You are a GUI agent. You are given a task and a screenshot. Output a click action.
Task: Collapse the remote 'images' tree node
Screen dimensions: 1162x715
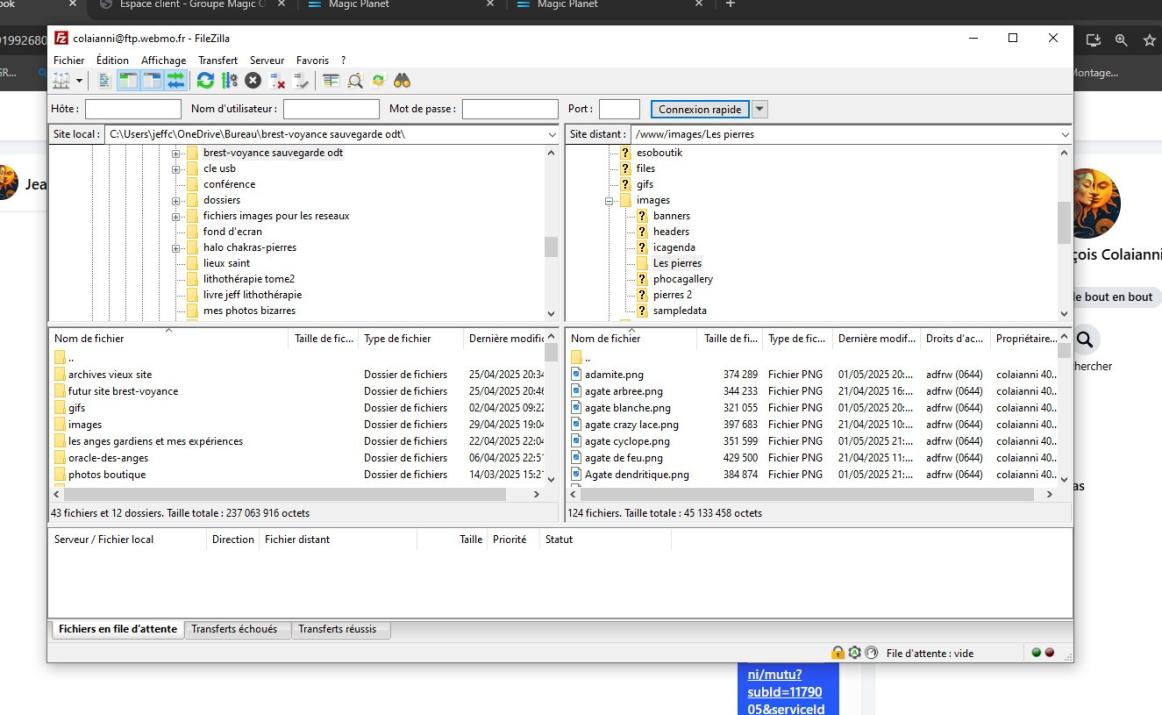pos(608,201)
